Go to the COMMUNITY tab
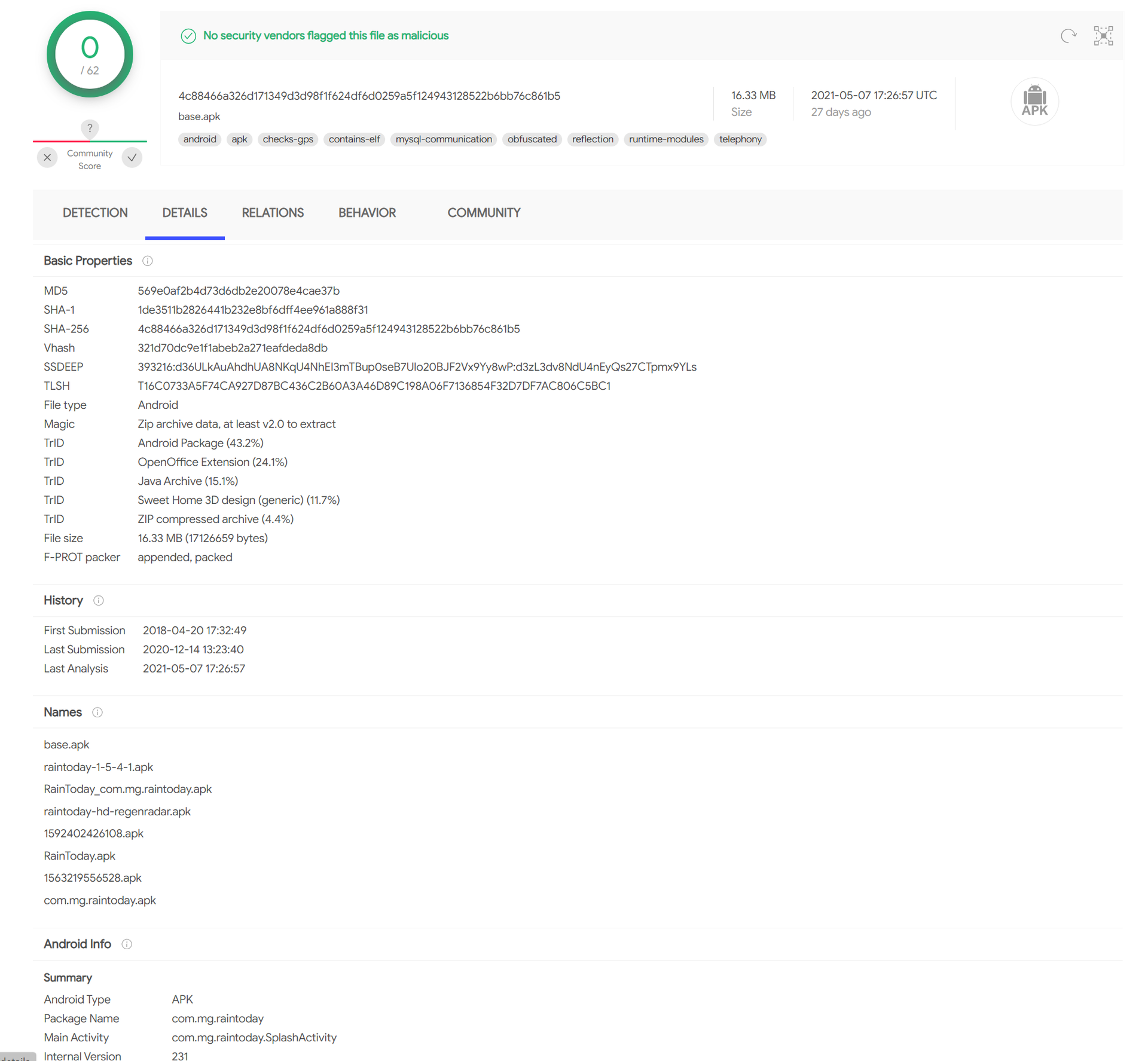 pyautogui.click(x=484, y=213)
